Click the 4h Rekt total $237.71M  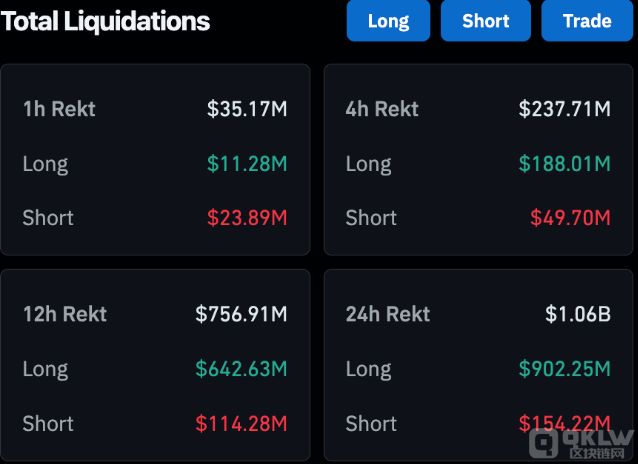(564, 109)
